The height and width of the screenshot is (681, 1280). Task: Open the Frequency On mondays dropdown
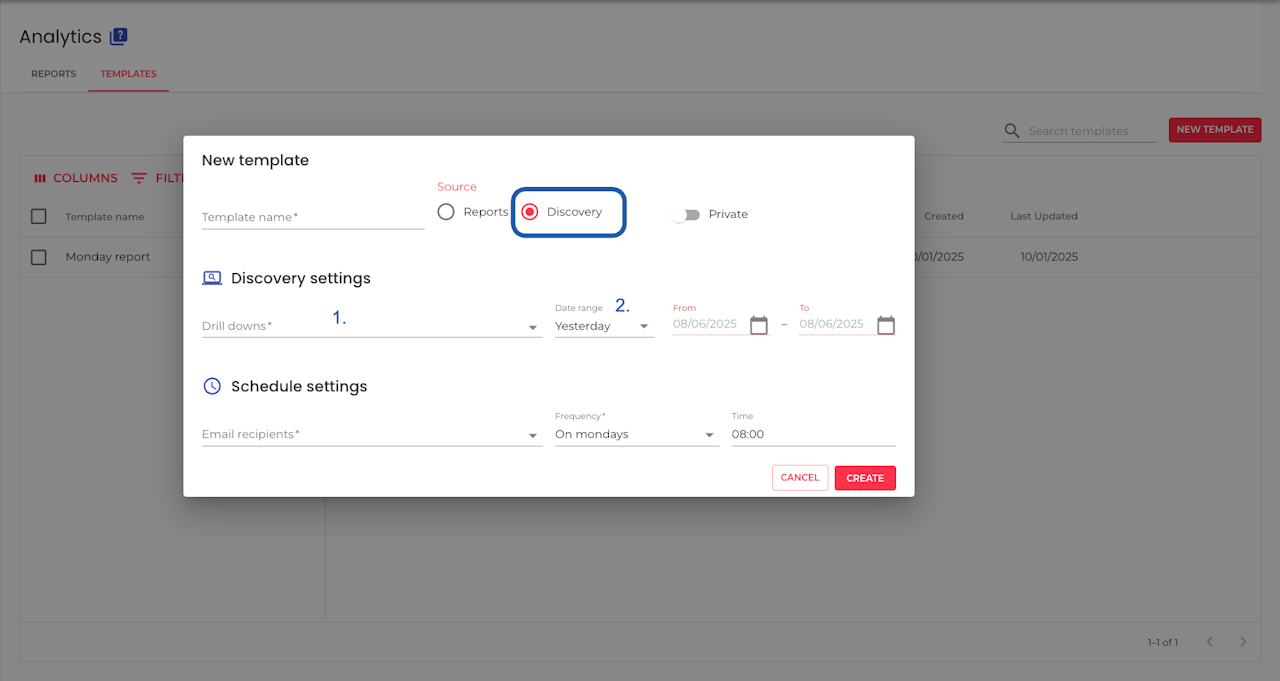tap(637, 434)
